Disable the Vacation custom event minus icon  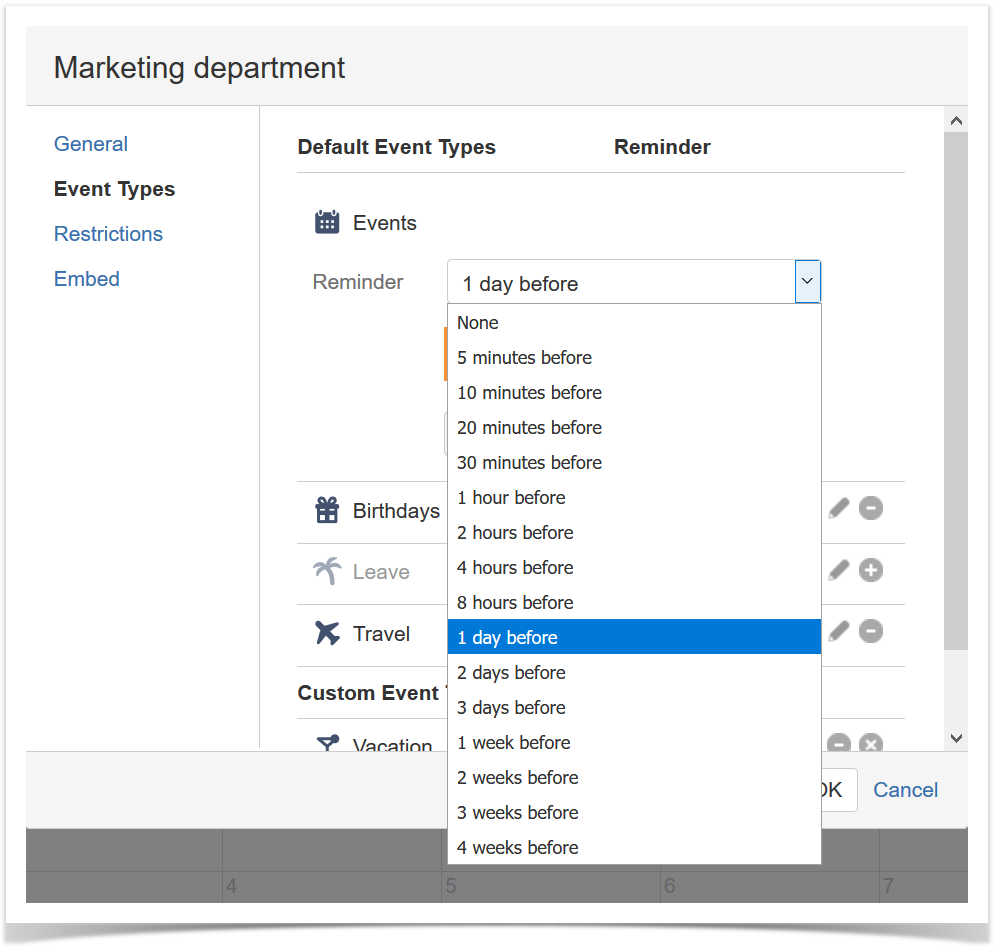[838, 742]
